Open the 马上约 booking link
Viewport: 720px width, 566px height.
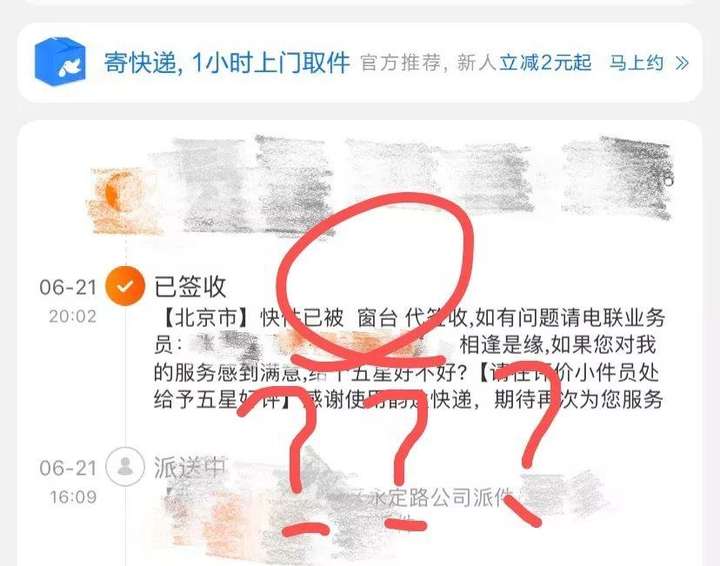coord(636,62)
